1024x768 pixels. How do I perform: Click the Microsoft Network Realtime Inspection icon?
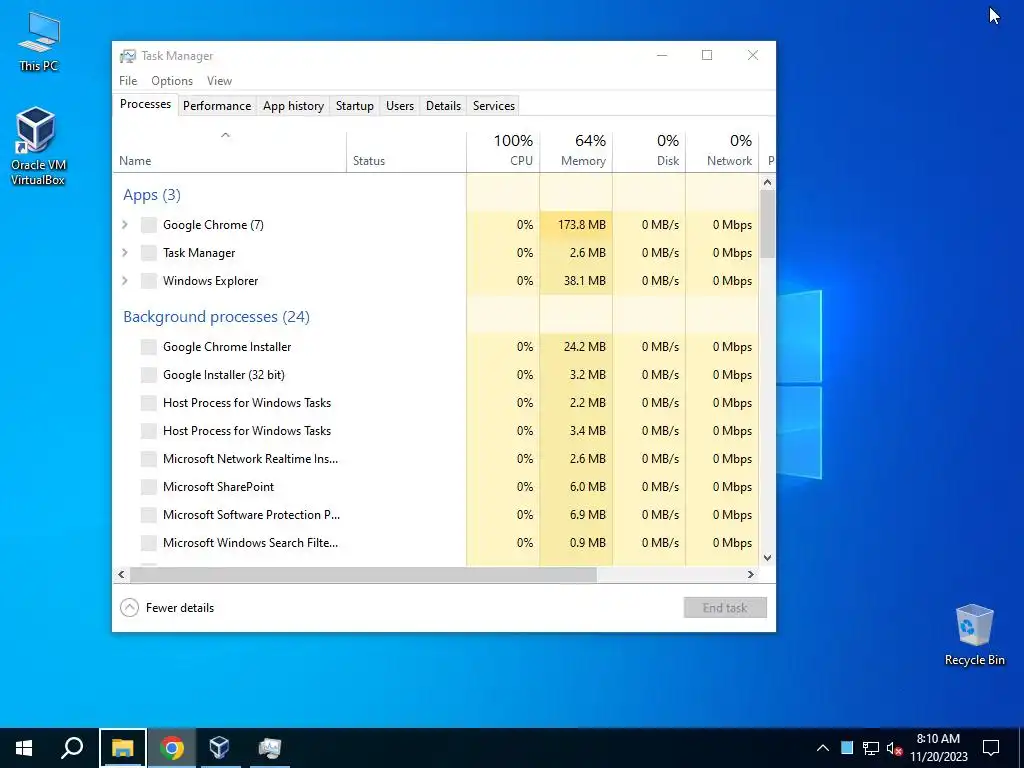149,458
